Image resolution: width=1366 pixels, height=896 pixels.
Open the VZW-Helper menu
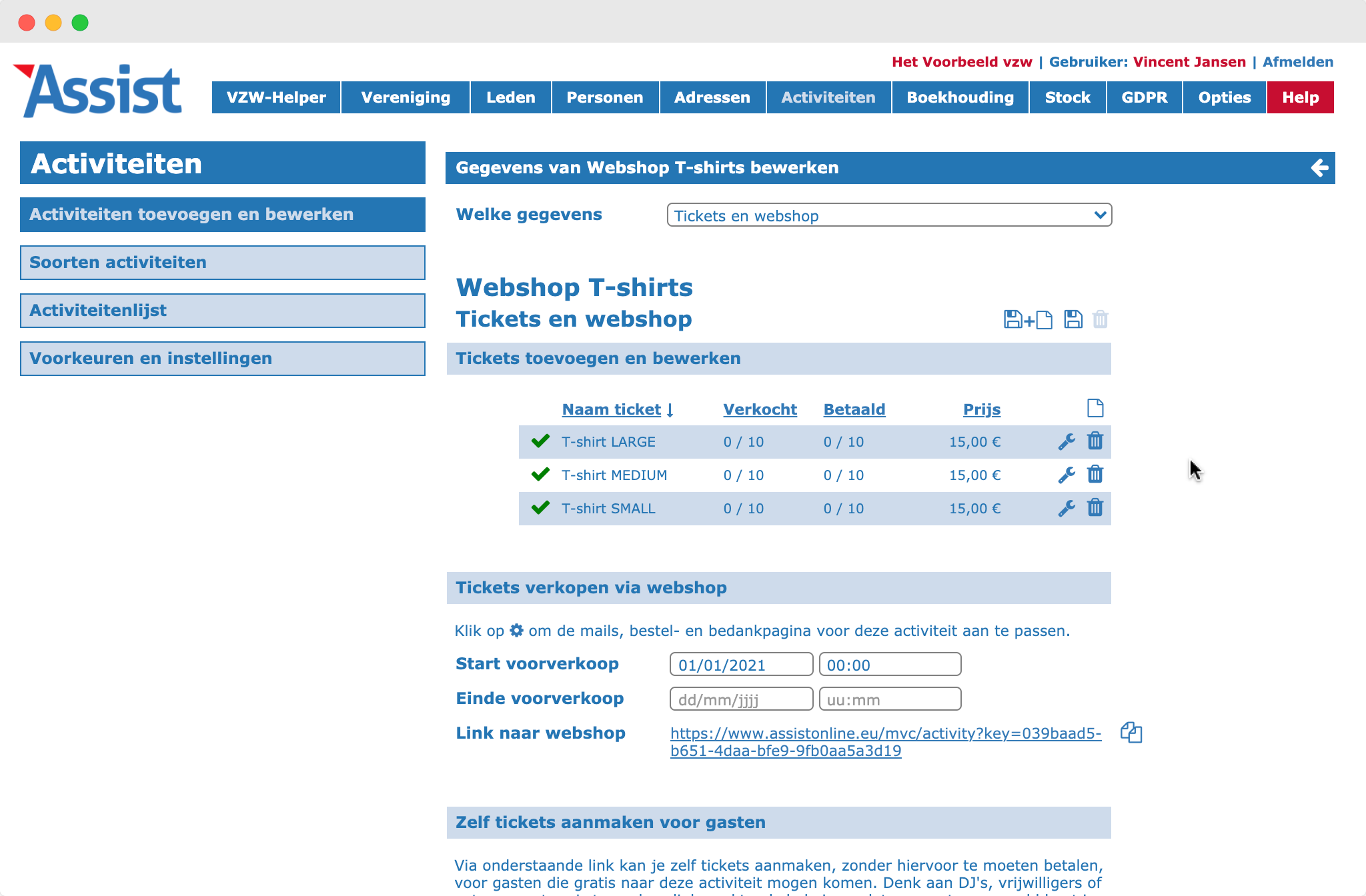click(276, 97)
